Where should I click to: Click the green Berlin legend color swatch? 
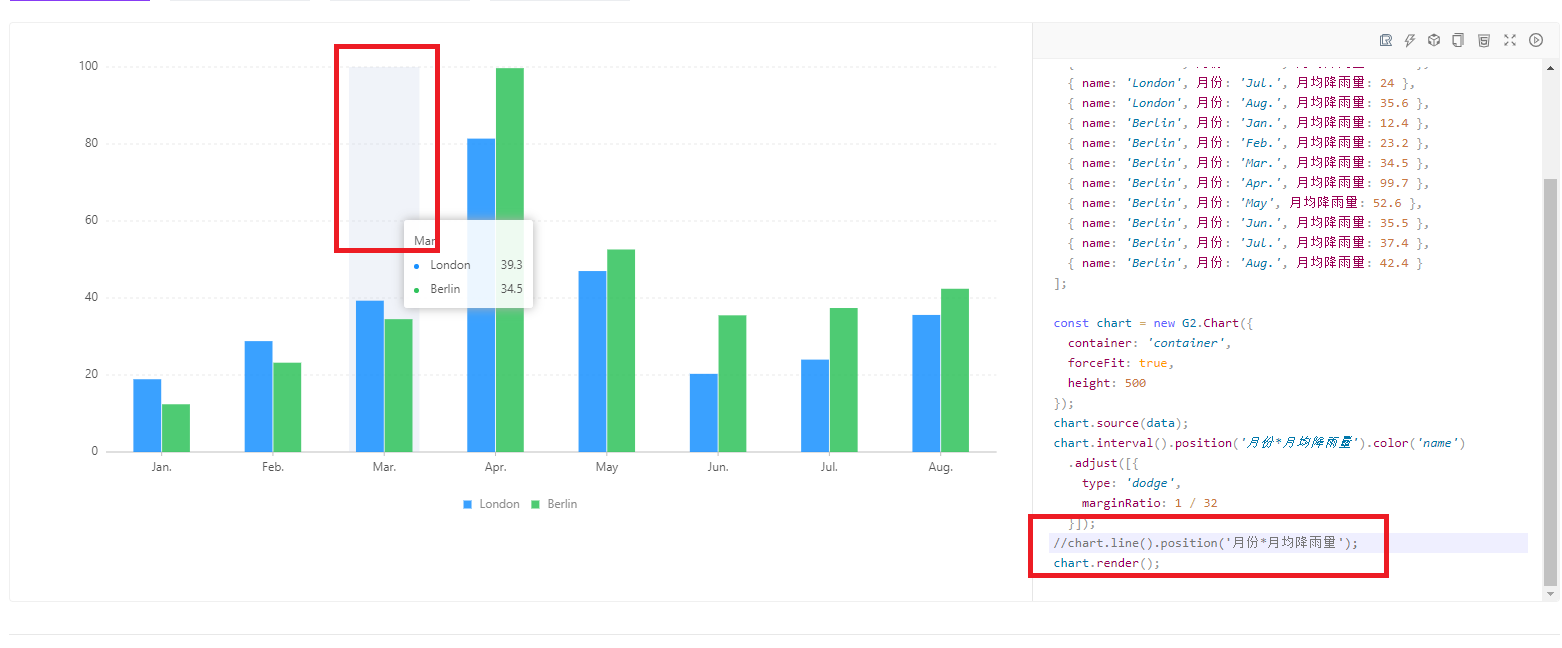pyautogui.click(x=537, y=503)
